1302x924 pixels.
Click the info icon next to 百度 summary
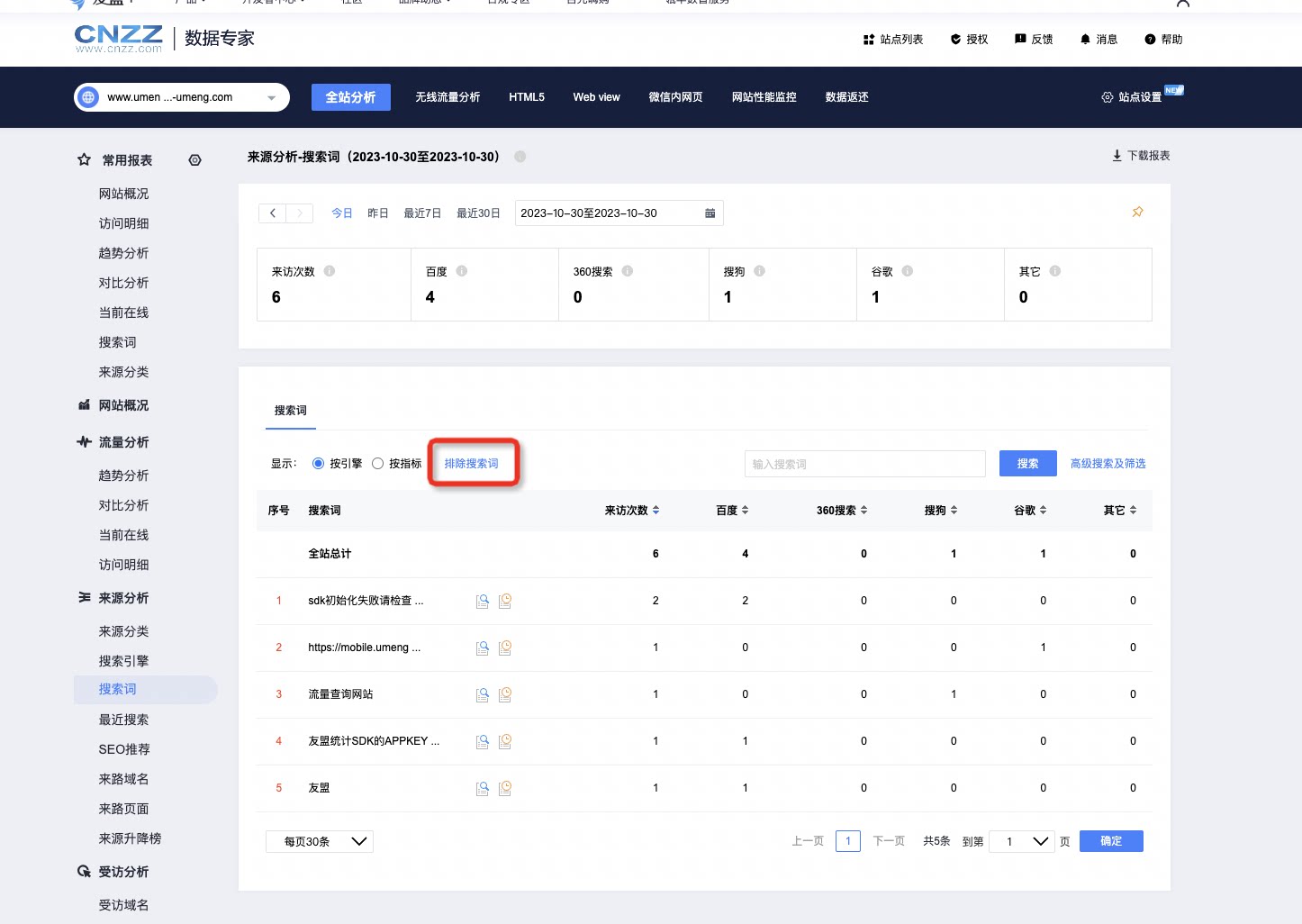(462, 271)
